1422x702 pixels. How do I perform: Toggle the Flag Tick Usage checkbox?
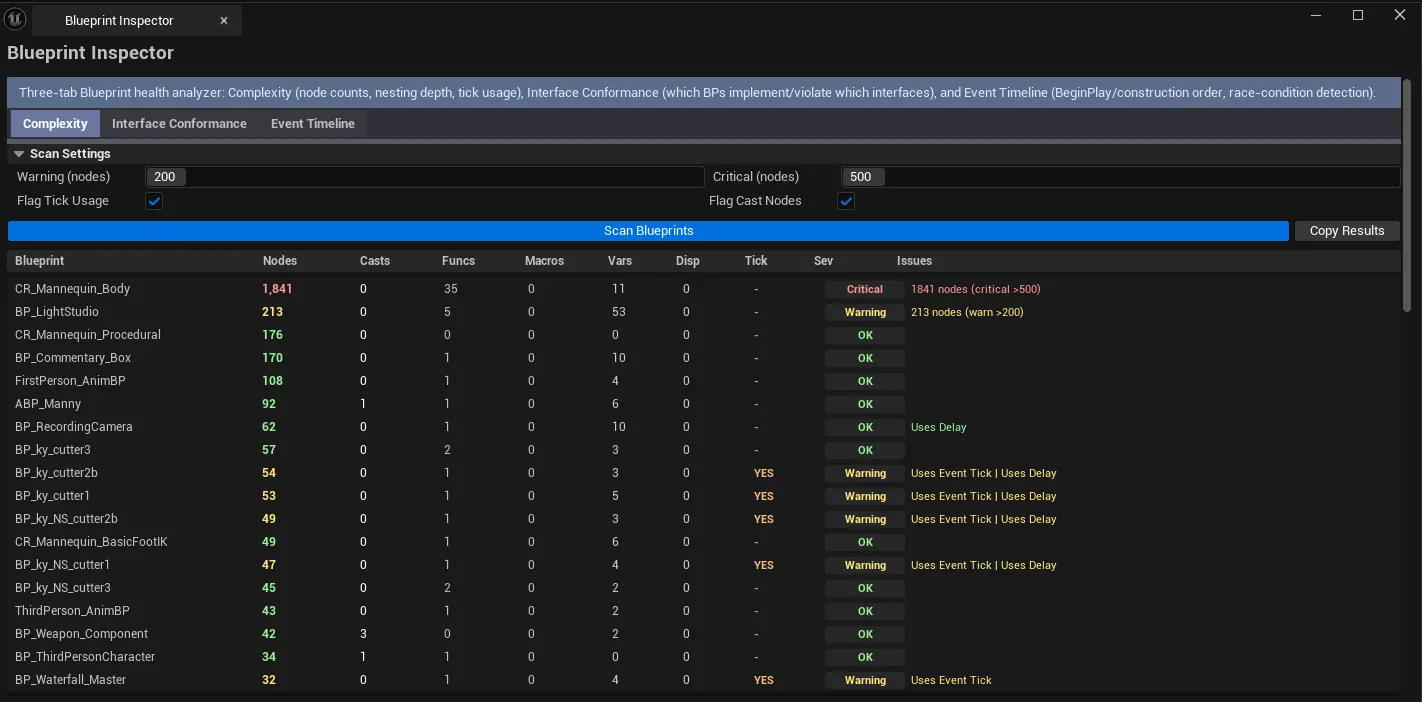[x=154, y=201]
